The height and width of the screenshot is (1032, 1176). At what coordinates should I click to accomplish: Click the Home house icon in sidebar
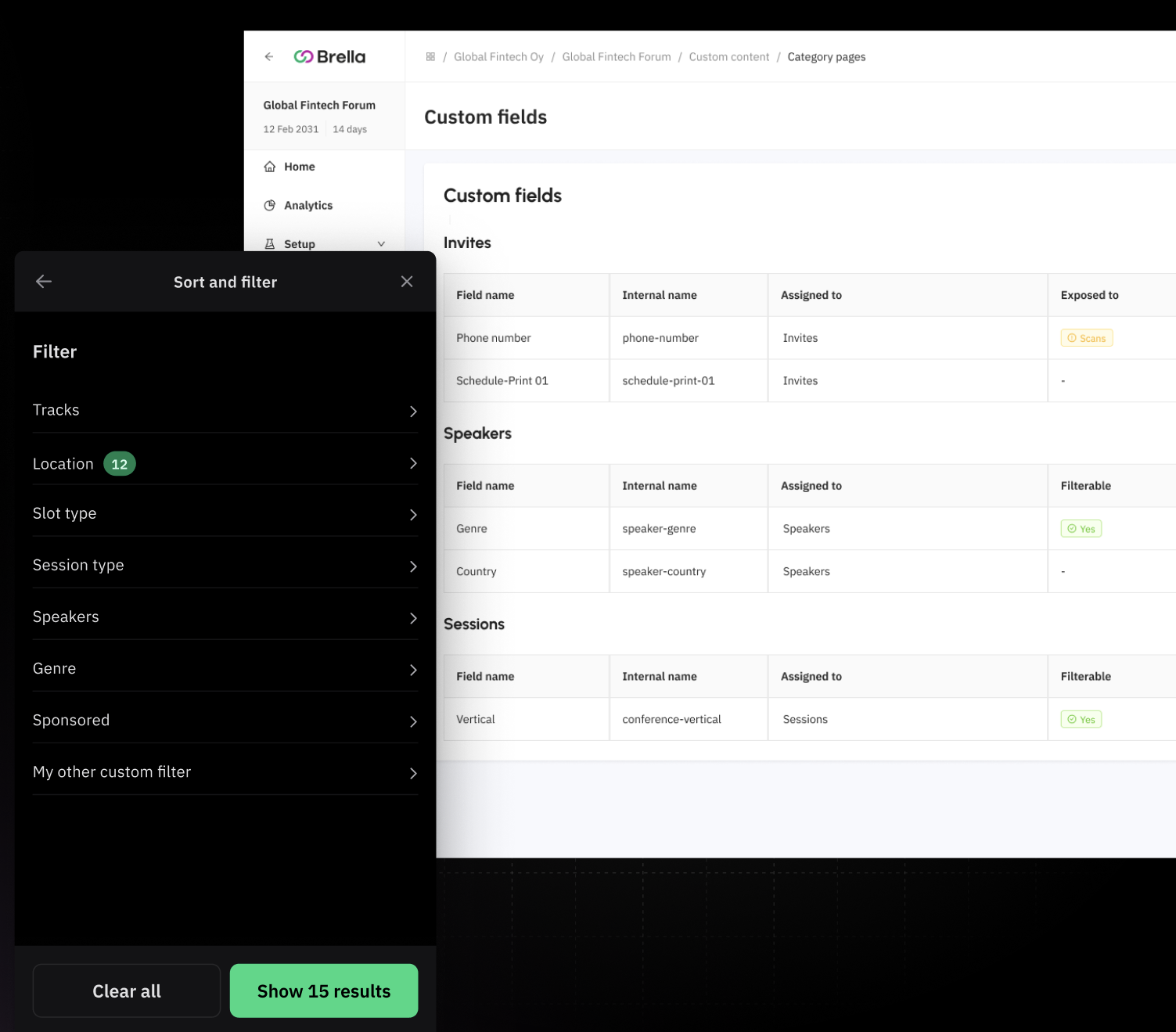coord(270,167)
